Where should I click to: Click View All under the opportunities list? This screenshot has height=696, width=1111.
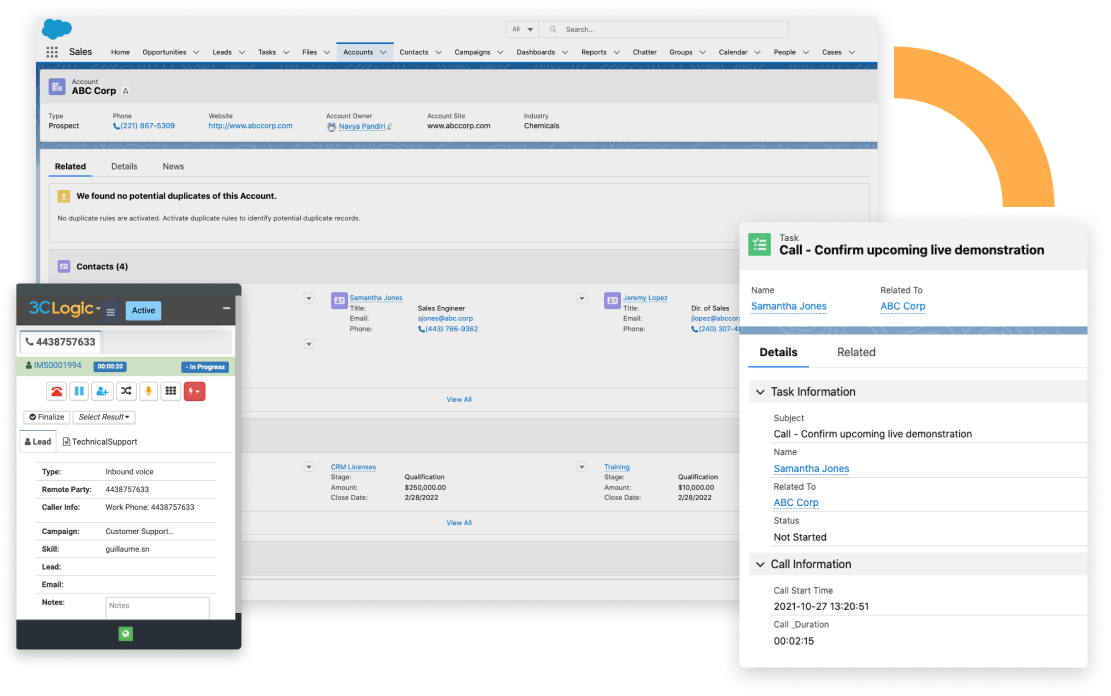(459, 523)
